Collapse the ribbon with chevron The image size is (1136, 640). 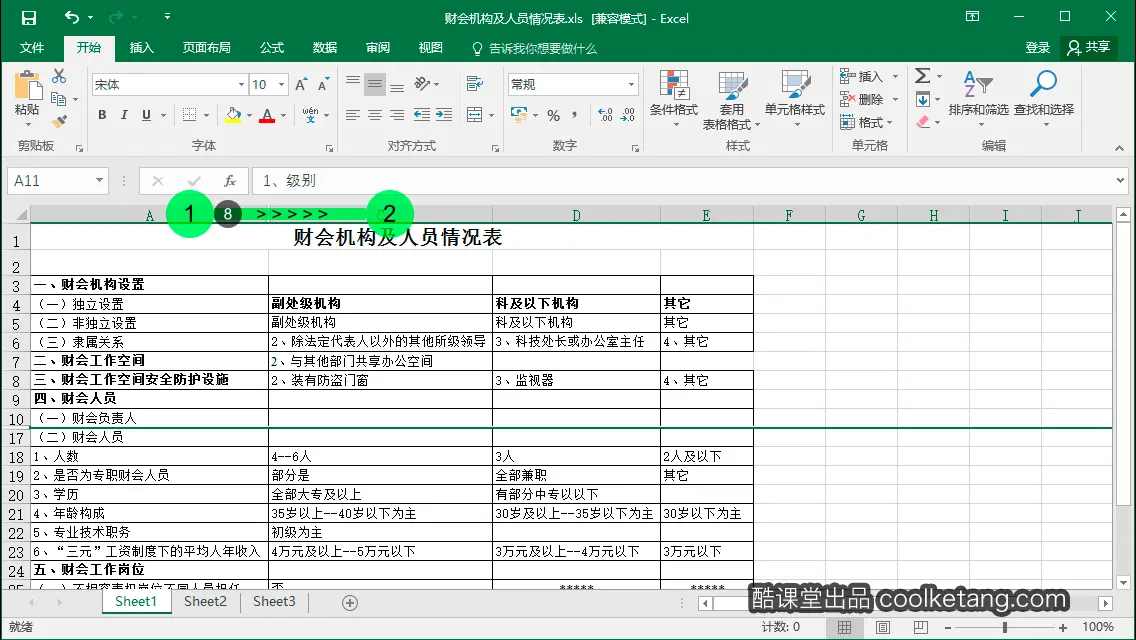click(1119, 148)
